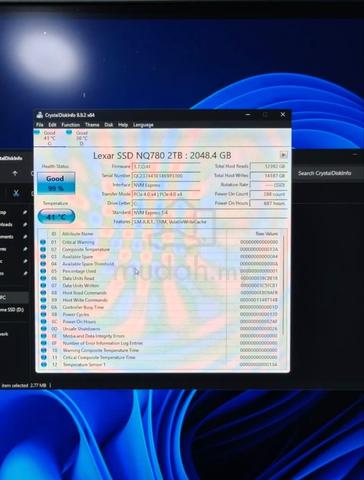This screenshot has height=480, width=364.
Task: Click the Serial Number field
Action: [166, 176]
